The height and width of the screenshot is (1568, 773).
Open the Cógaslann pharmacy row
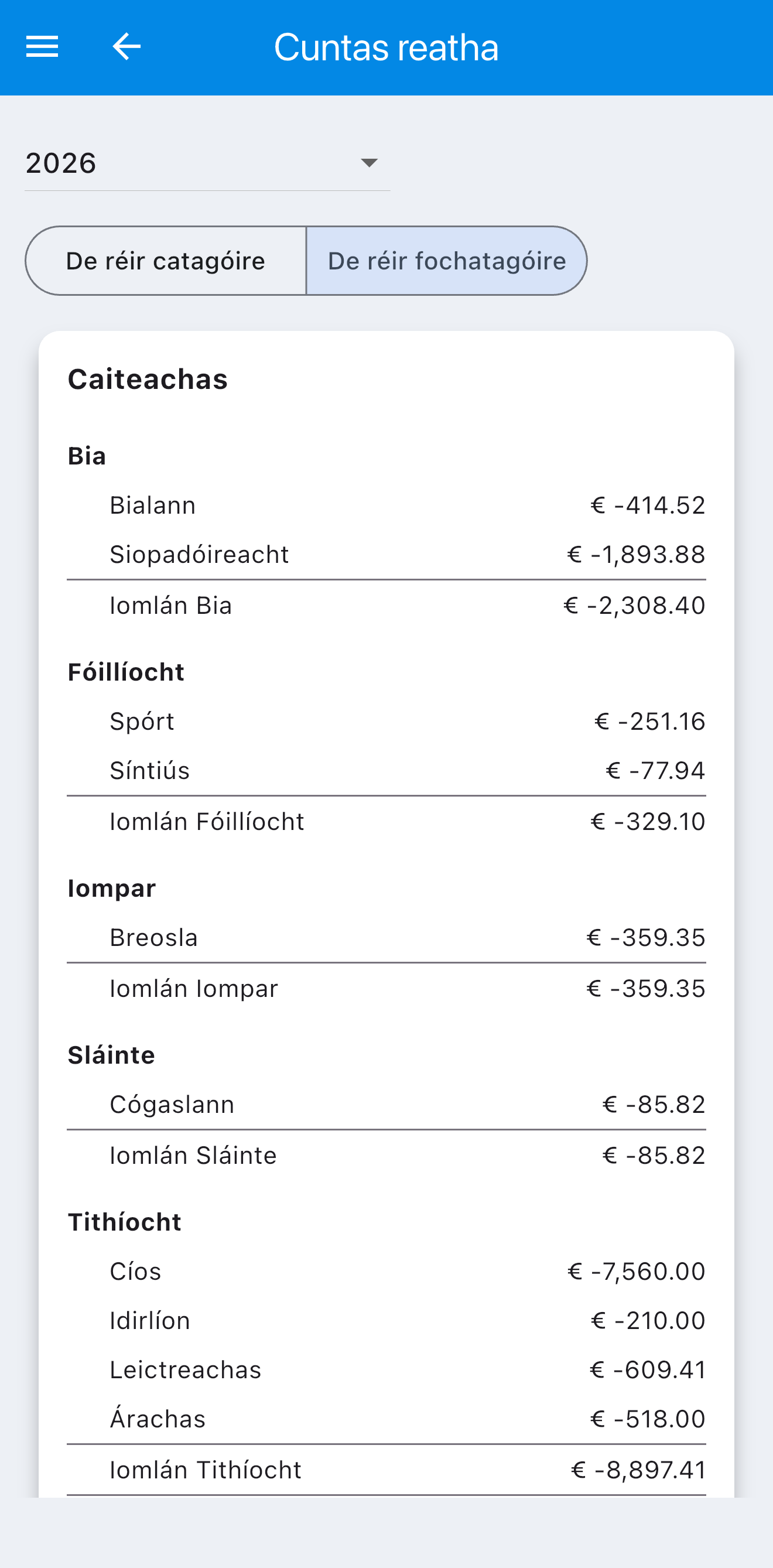(386, 1104)
